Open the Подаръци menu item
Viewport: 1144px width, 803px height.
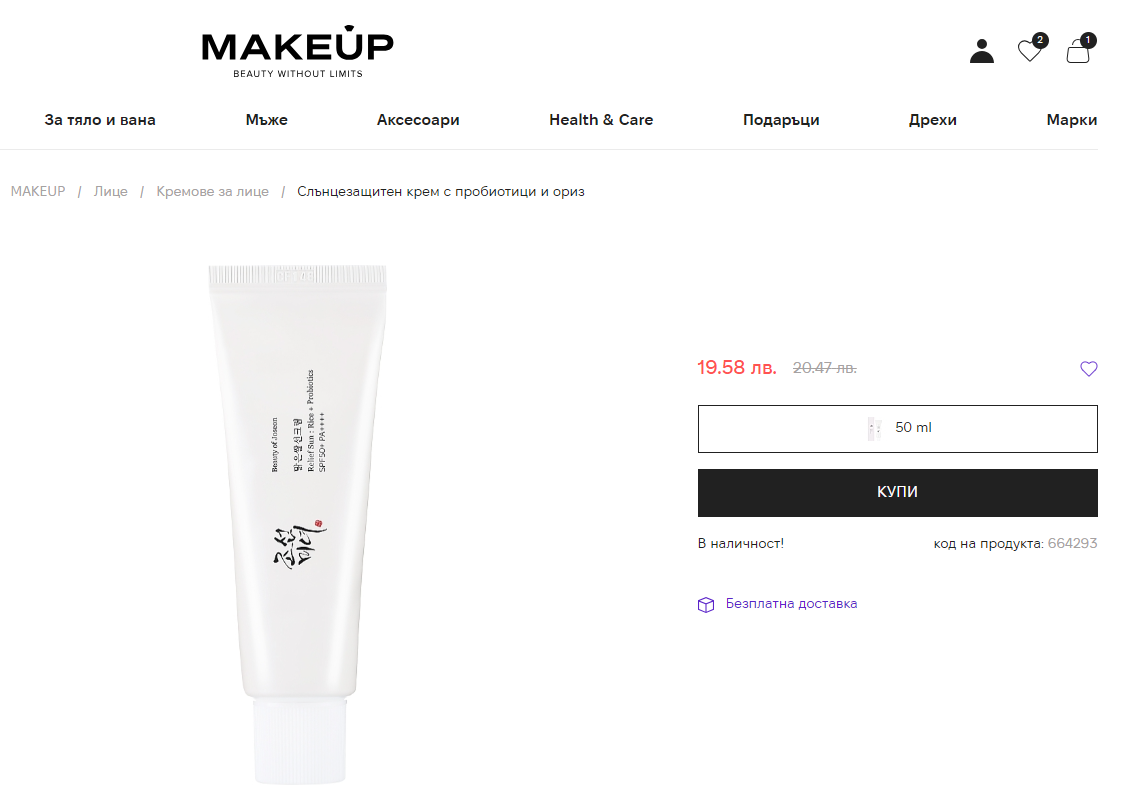[x=781, y=120]
